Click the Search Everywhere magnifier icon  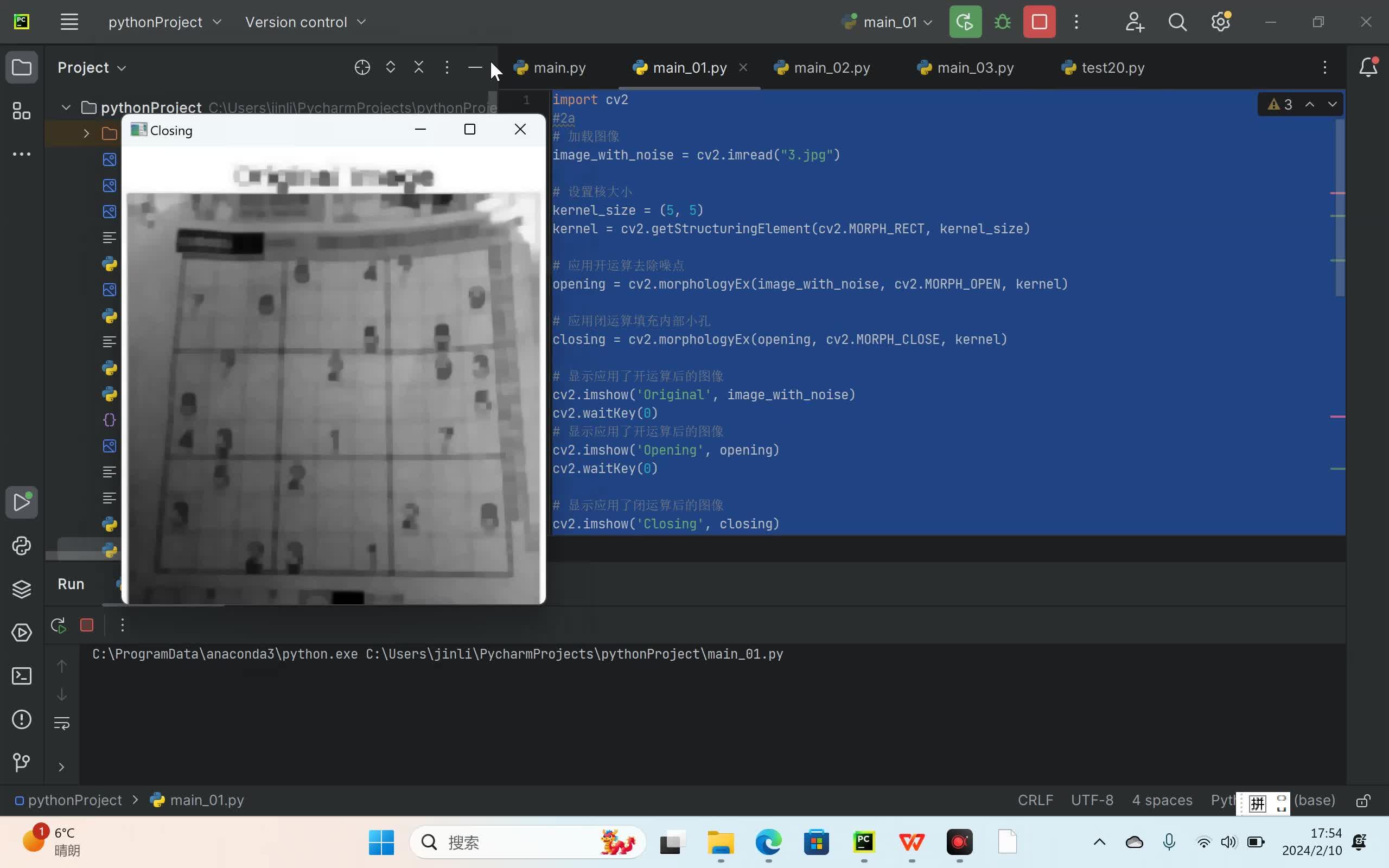1178,21
